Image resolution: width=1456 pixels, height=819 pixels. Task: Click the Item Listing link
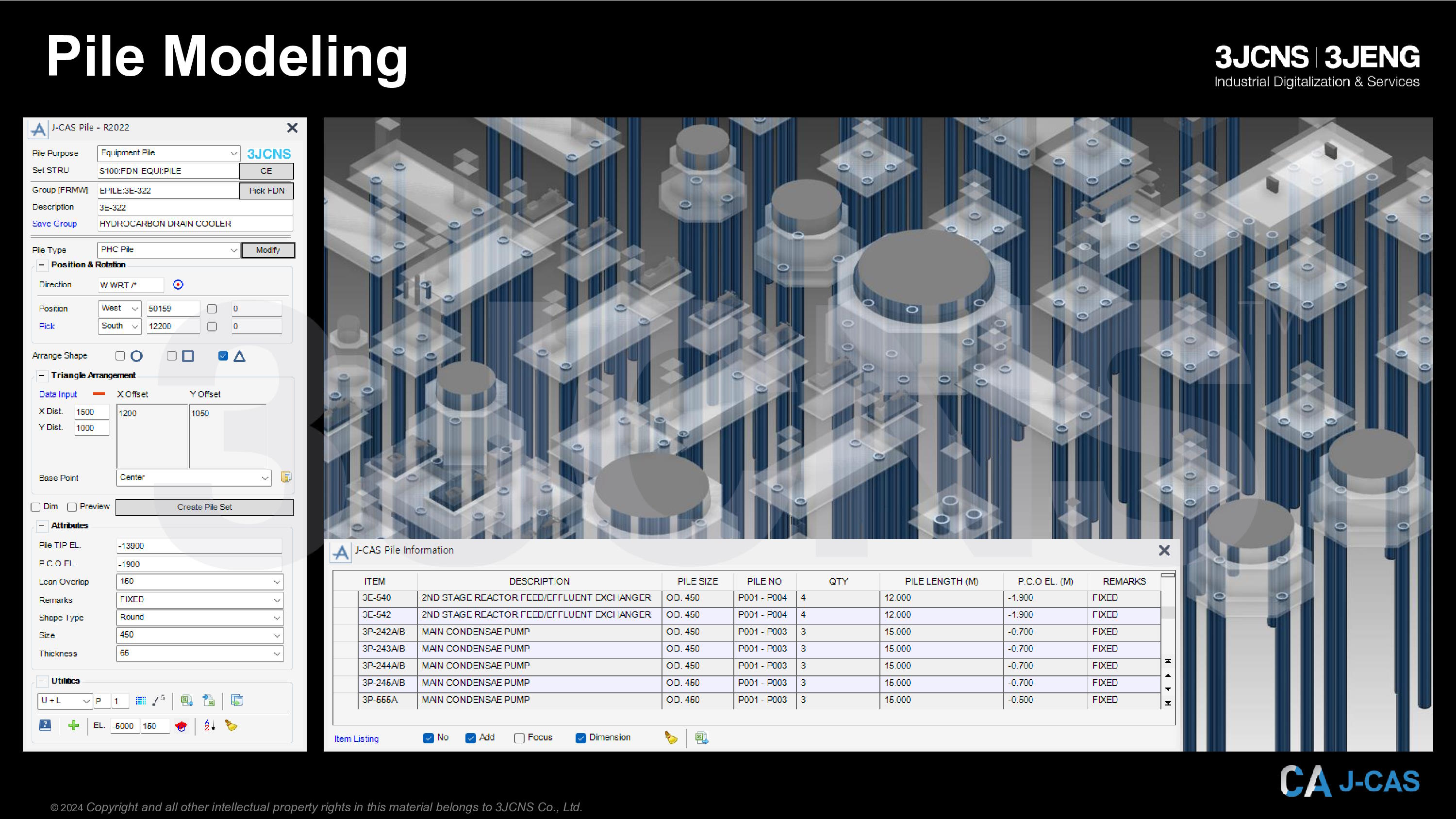click(x=356, y=739)
